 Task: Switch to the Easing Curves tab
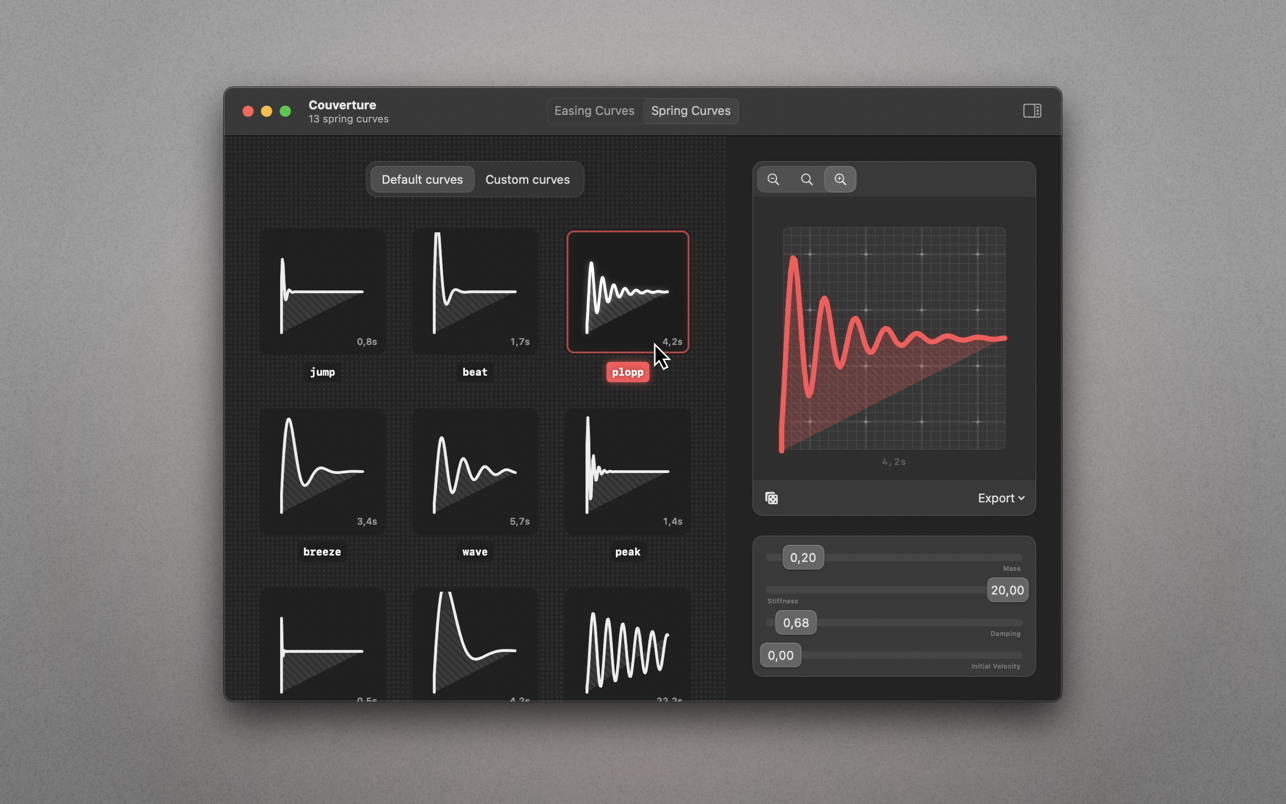click(x=594, y=111)
